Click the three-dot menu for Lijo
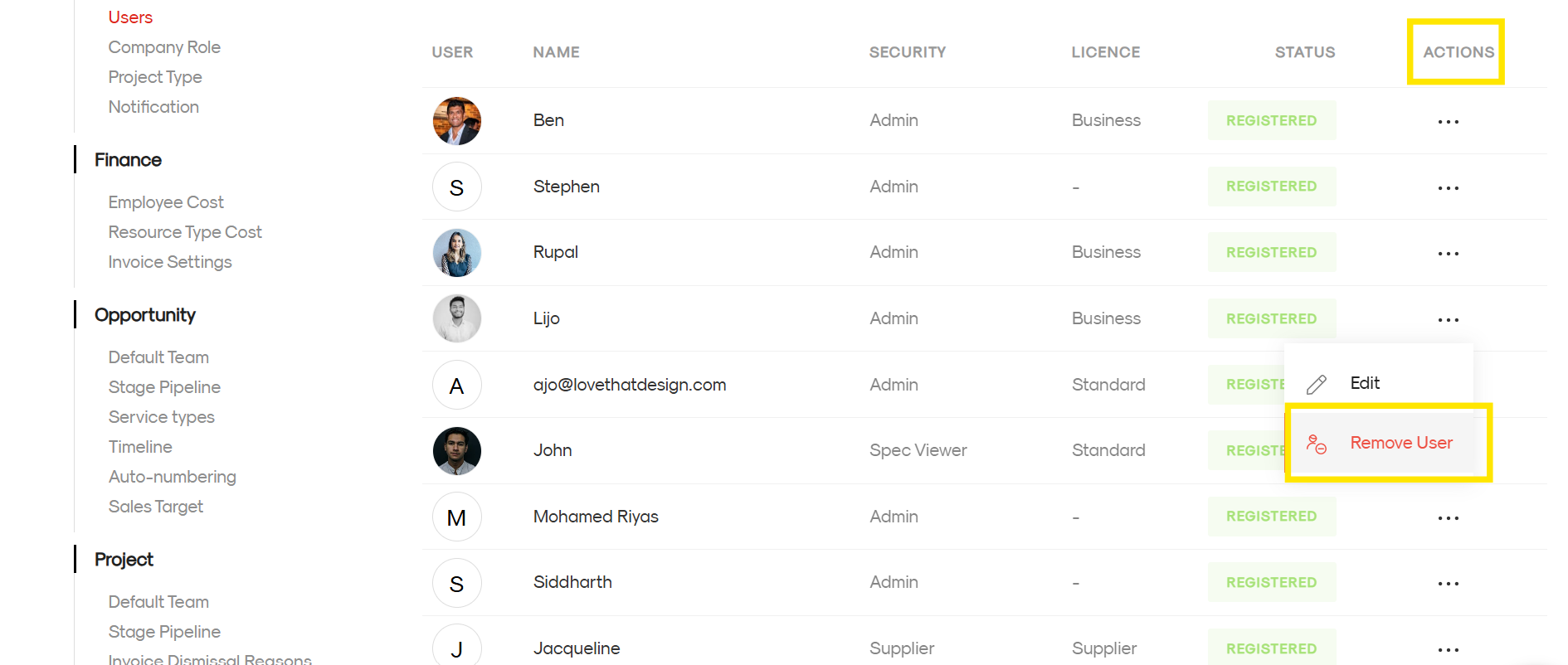The height and width of the screenshot is (665, 1568). (1448, 319)
